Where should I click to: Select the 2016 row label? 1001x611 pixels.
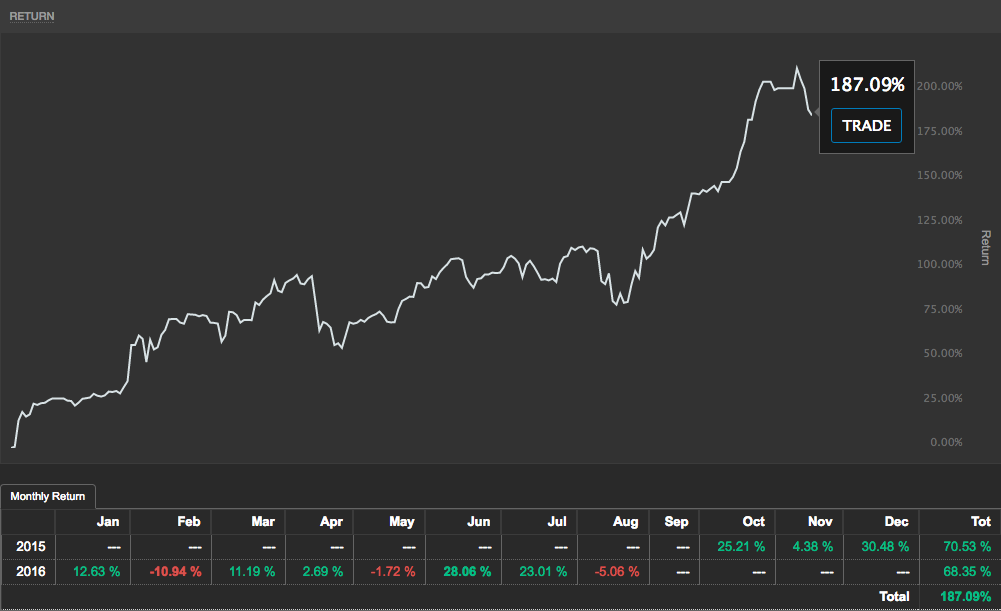click(28, 571)
